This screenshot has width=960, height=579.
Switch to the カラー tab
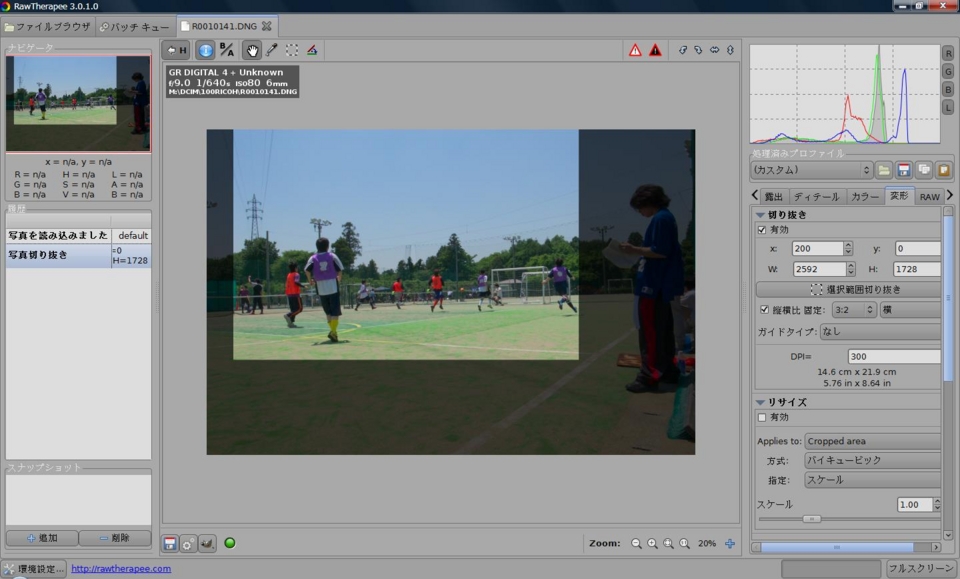[x=864, y=196]
